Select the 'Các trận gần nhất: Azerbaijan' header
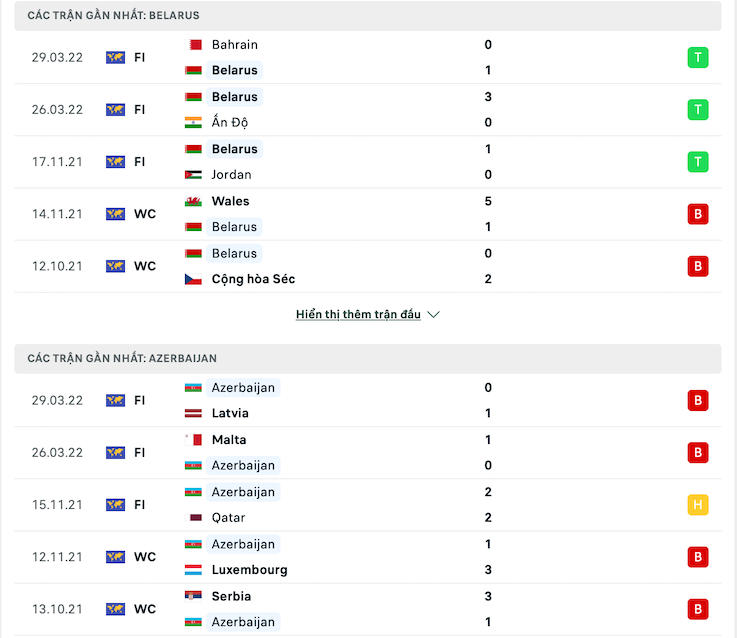The width and height of the screenshot is (737, 638). coord(368,359)
